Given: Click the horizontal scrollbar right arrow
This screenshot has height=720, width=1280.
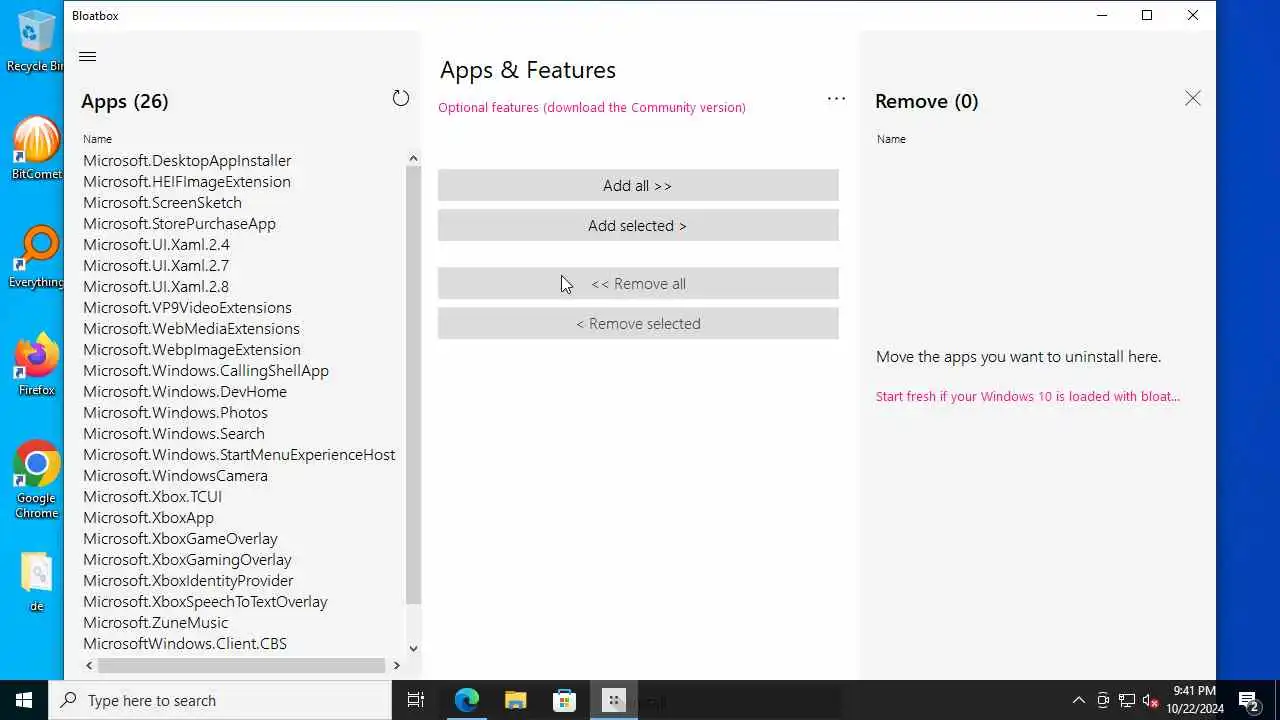Looking at the screenshot, I should coord(396,665).
